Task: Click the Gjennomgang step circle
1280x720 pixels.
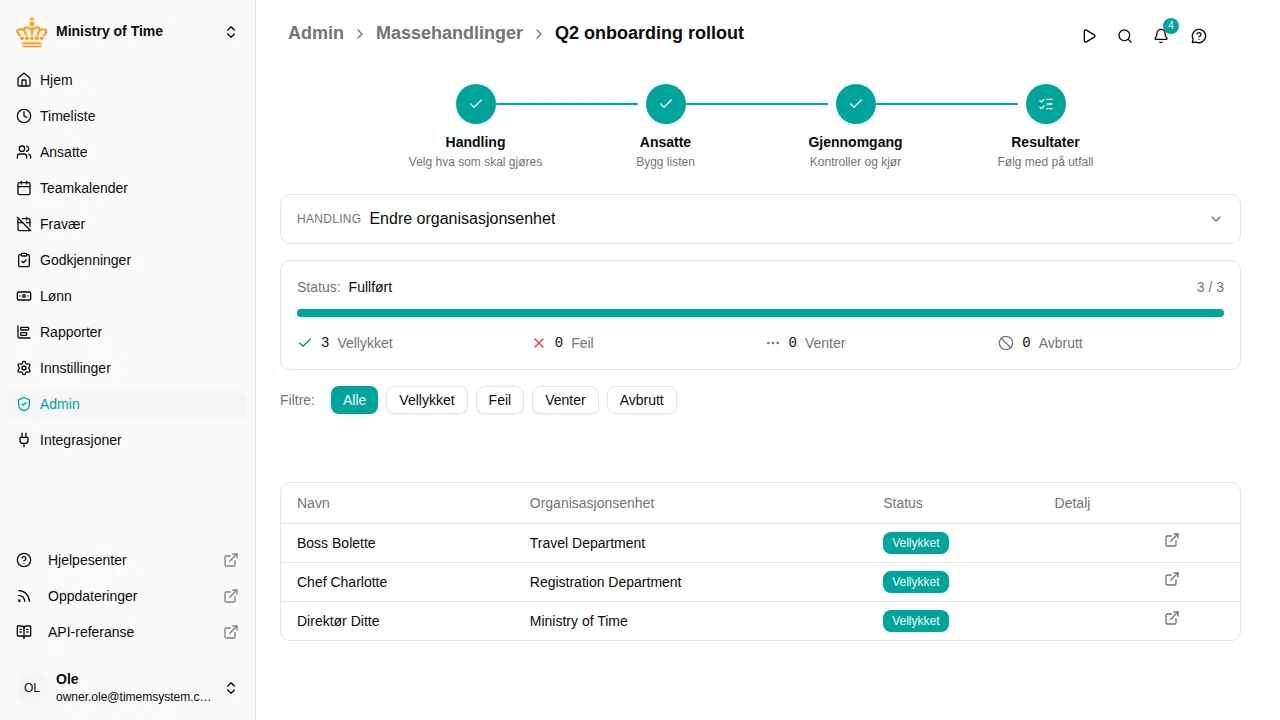Action: pyautogui.click(x=856, y=104)
